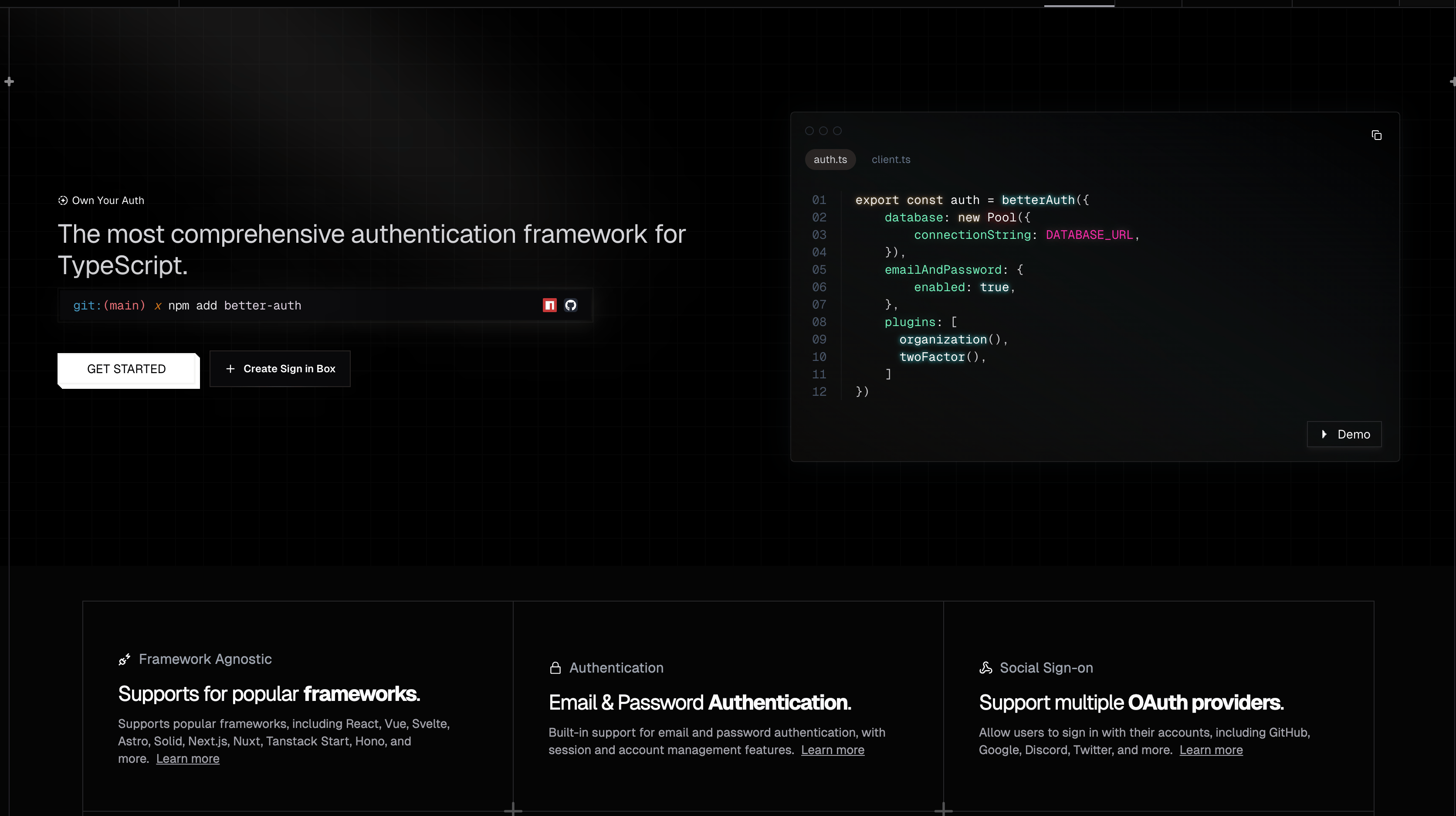Select the auth.ts tab
The image size is (1456, 816).
pyautogui.click(x=830, y=160)
